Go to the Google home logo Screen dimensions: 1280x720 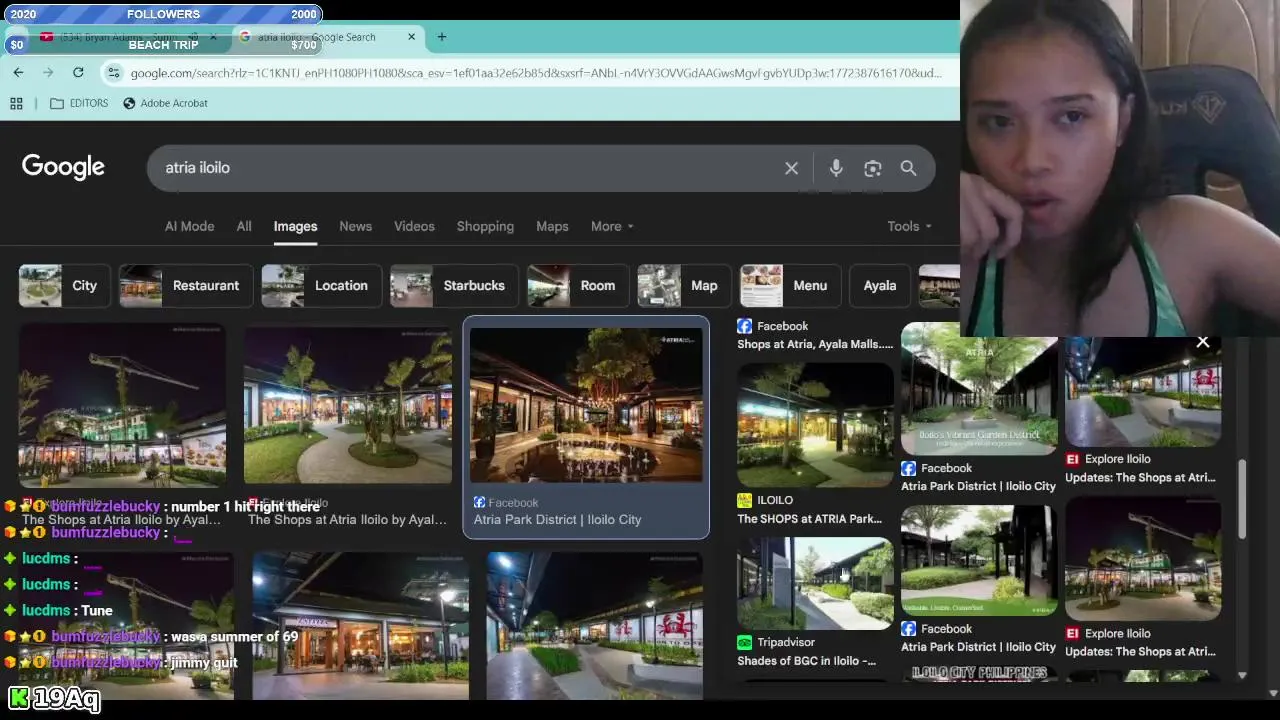[63, 167]
